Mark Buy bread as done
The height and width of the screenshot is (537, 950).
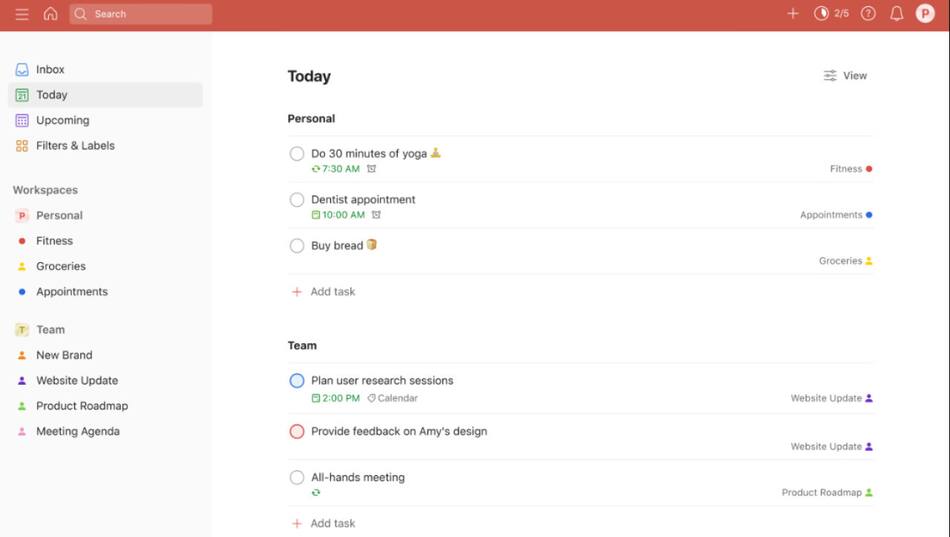(x=297, y=246)
